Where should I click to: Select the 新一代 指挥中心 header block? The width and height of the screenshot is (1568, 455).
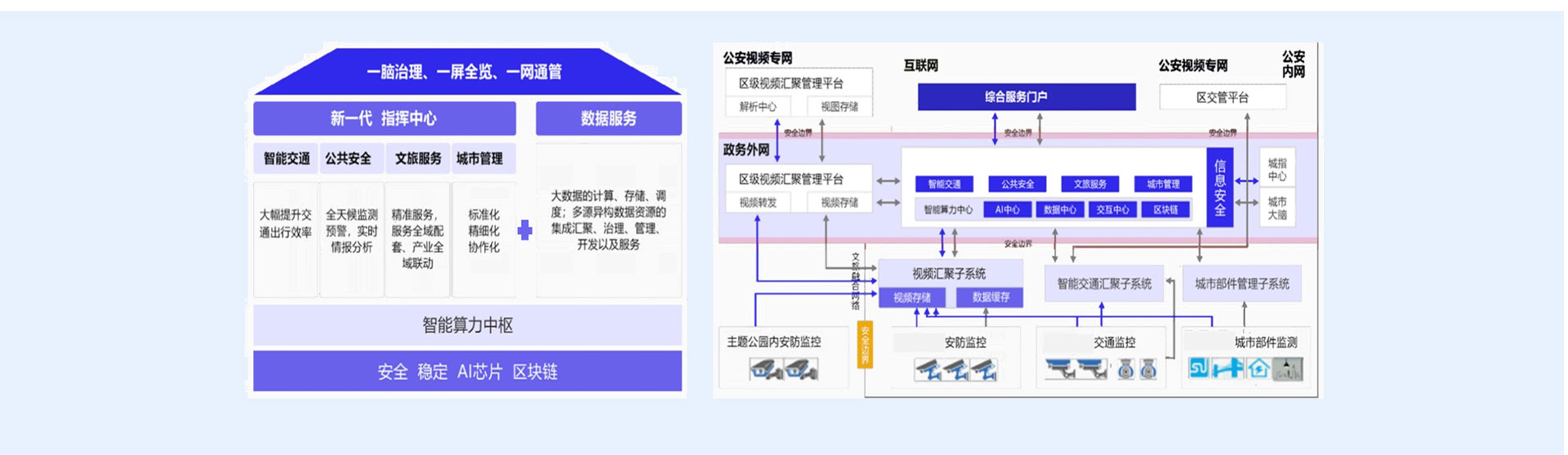[x=385, y=118]
